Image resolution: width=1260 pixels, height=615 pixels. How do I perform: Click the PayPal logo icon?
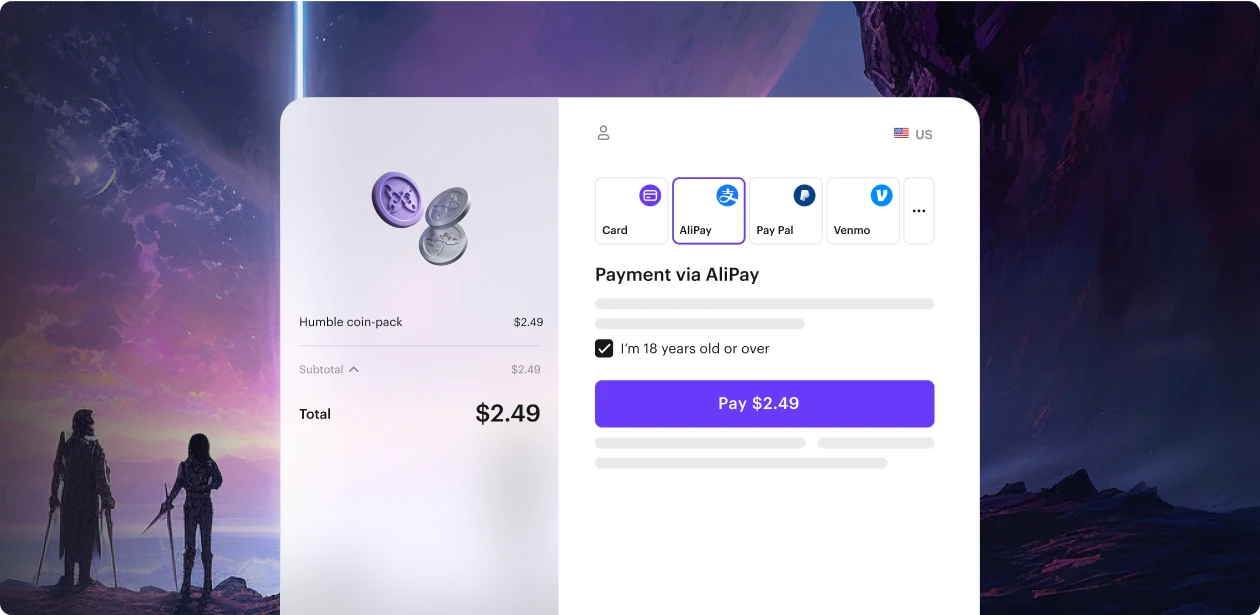804,196
